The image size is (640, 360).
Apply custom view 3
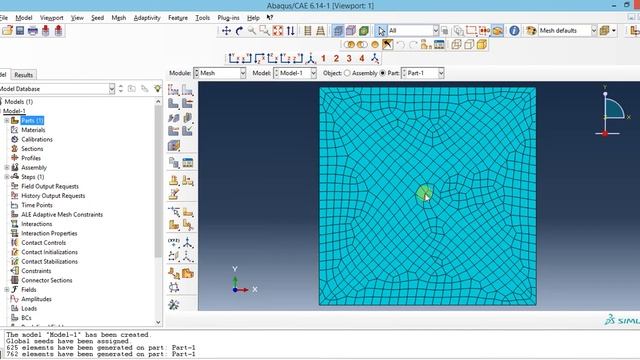[349, 59]
